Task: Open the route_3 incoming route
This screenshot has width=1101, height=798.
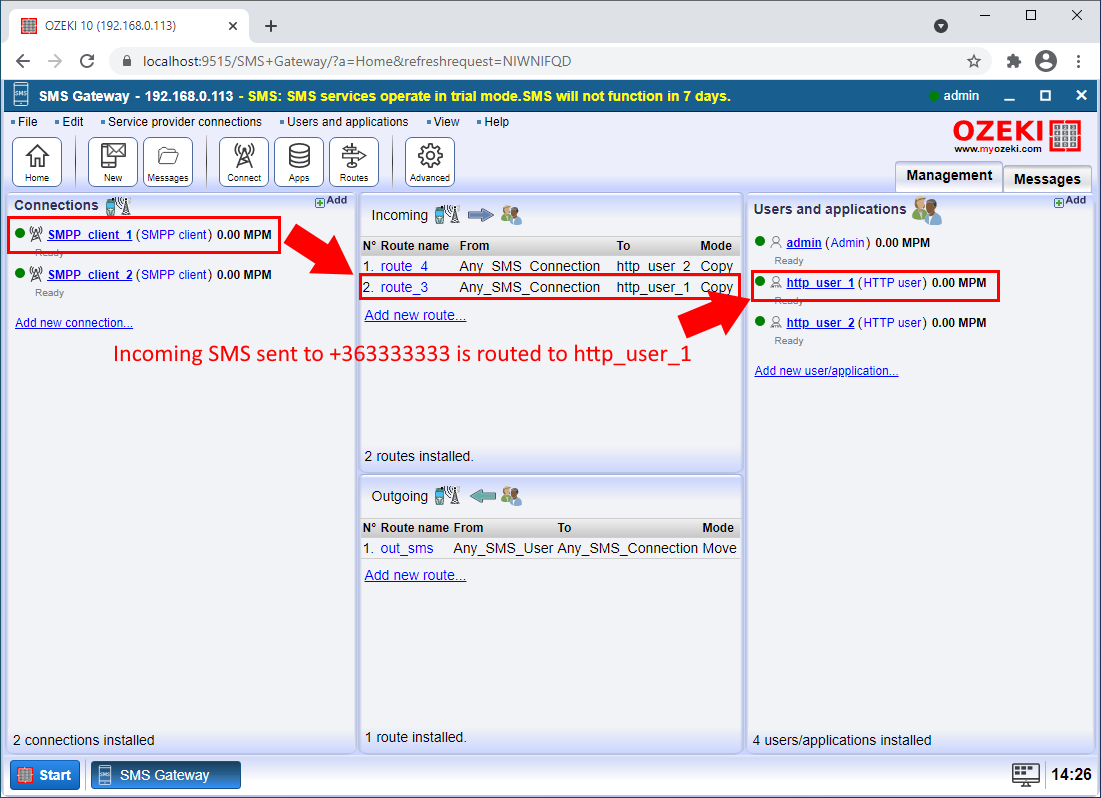Action: (404, 287)
